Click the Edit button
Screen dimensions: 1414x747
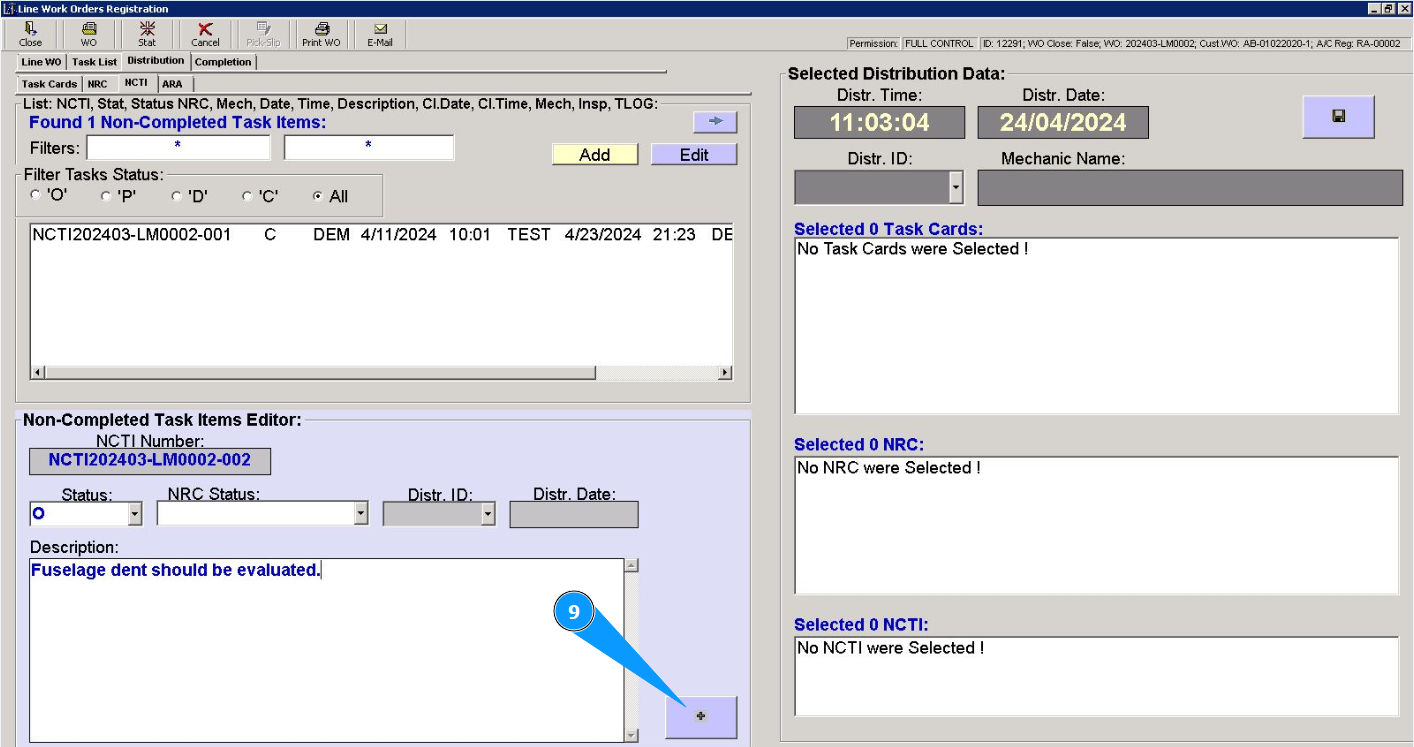(x=694, y=154)
